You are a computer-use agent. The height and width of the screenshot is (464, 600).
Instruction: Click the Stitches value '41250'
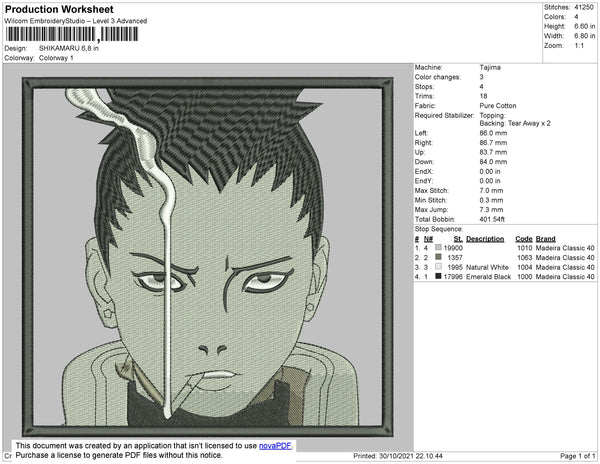tap(584, 7)
